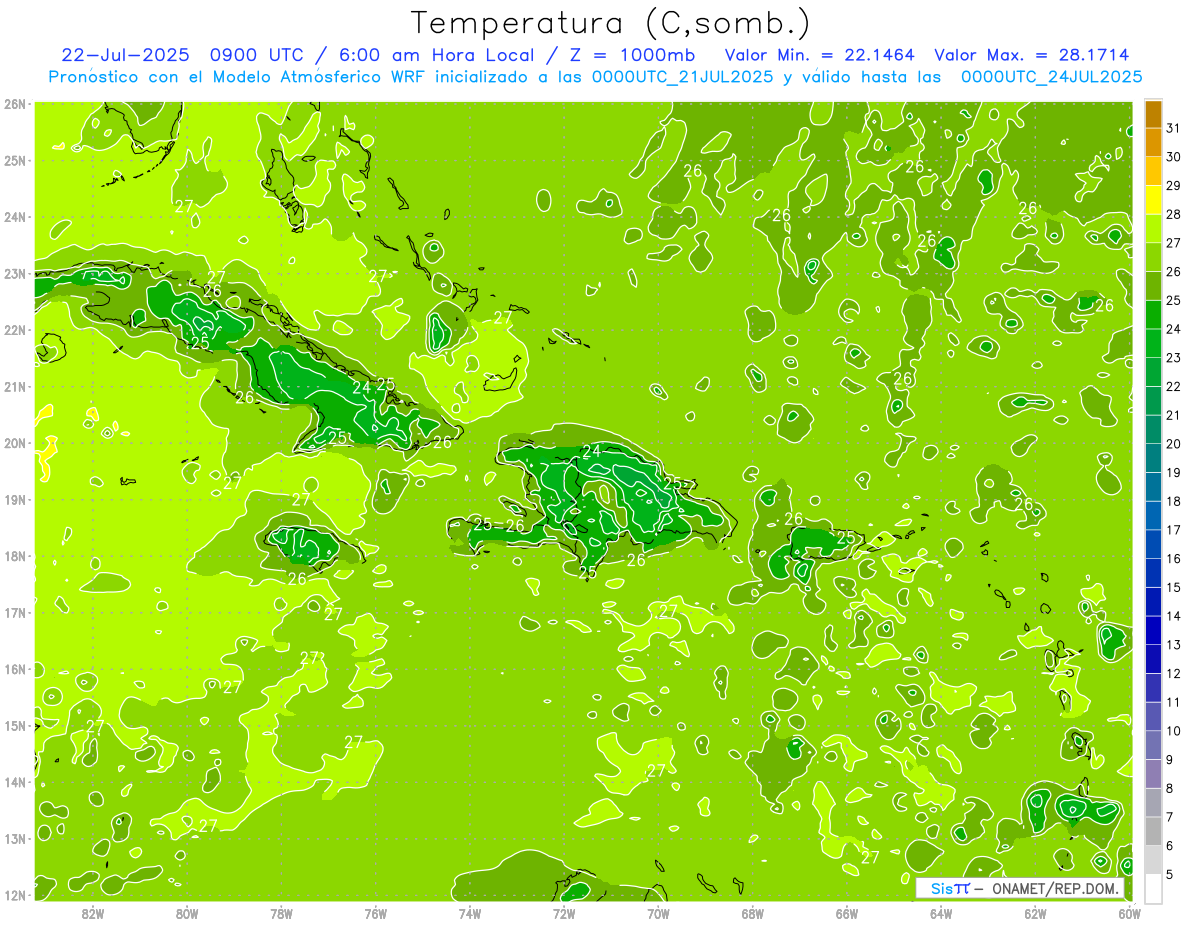Pick the orange-brown swatch above 31 on colorbar
The height and width of the screenshot is (927, 1200).
click(1154, 115)
